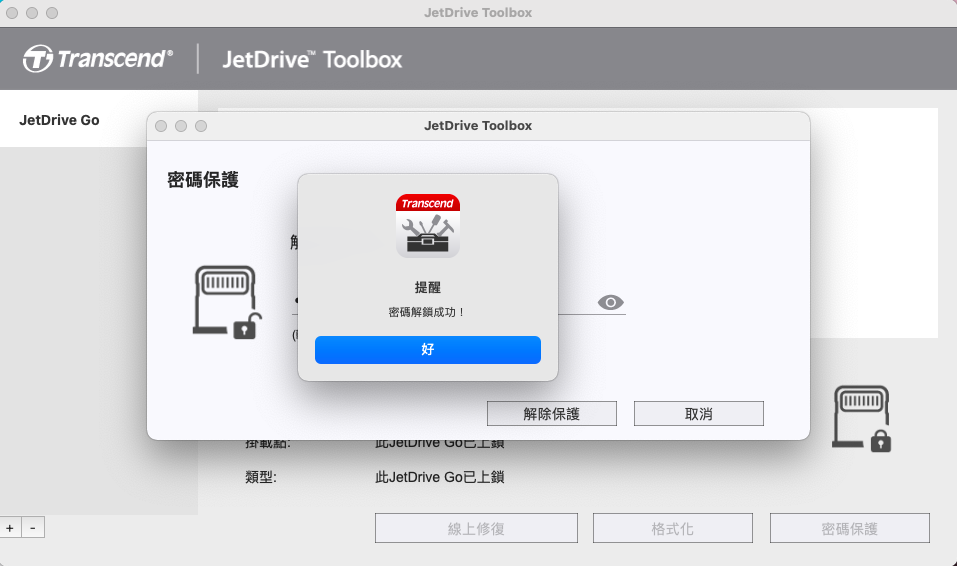
Task: Click the unlocked drive icon in the password dialog
Action: 227,302
